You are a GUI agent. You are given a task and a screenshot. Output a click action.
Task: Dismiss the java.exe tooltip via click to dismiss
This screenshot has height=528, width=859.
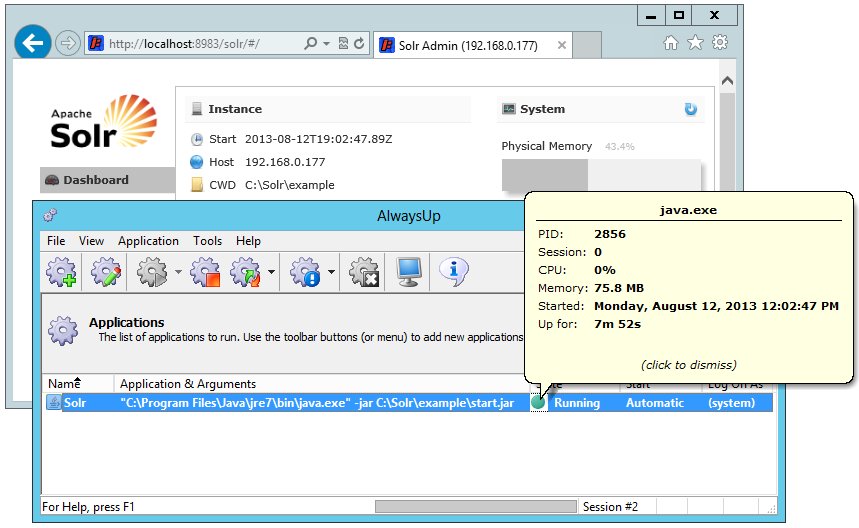coord(689,365)
